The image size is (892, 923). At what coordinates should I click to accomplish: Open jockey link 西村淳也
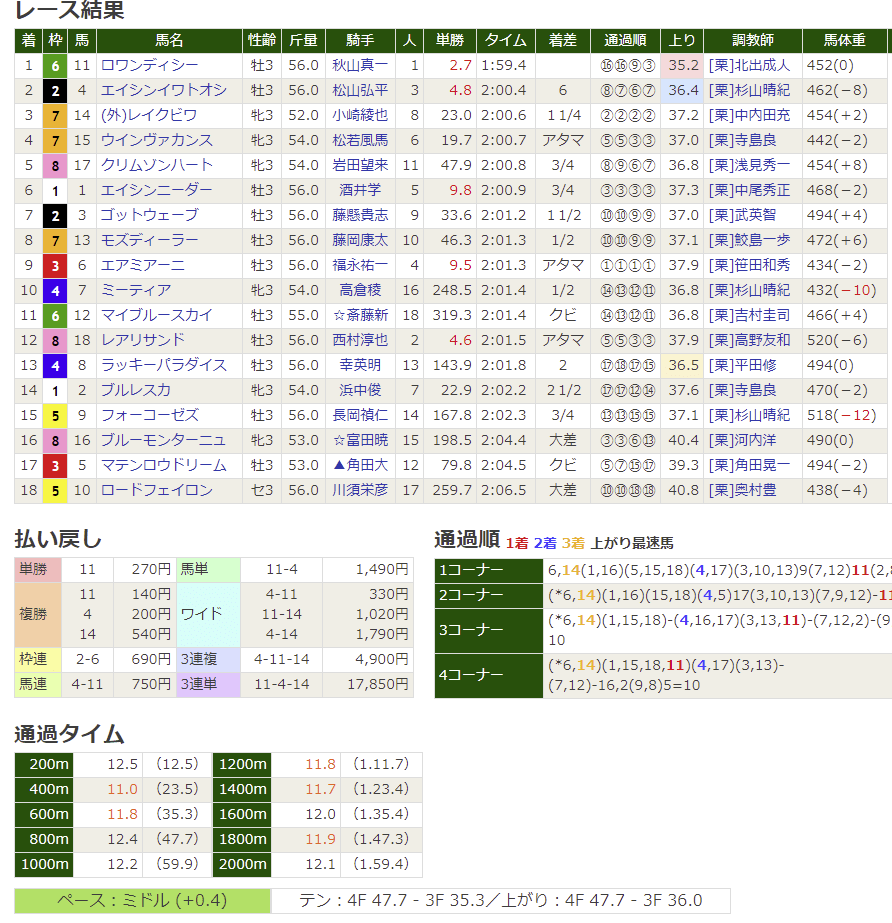(360, 340)
